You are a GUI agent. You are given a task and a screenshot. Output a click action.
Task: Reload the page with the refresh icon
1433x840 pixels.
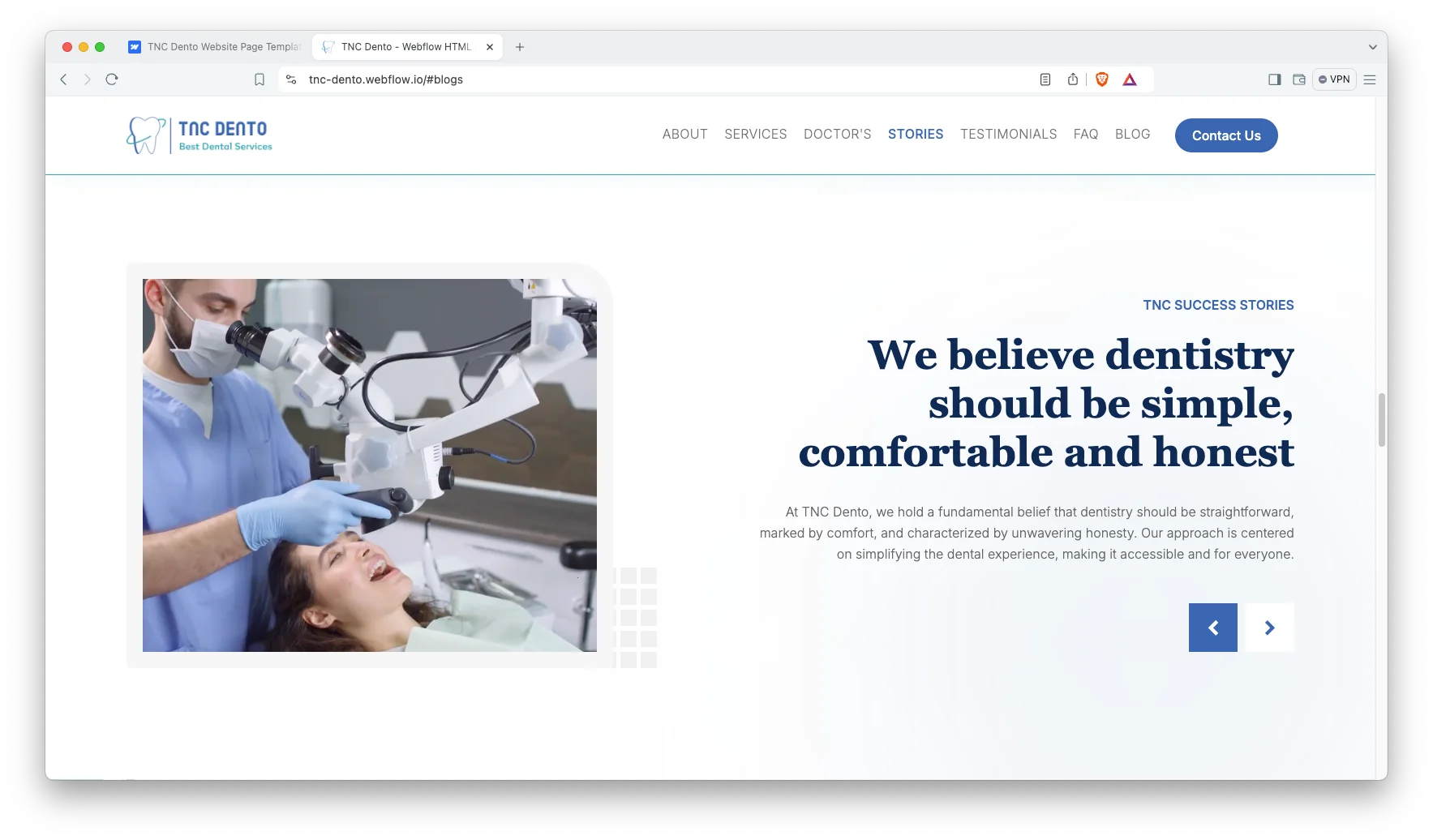point(112,79)
